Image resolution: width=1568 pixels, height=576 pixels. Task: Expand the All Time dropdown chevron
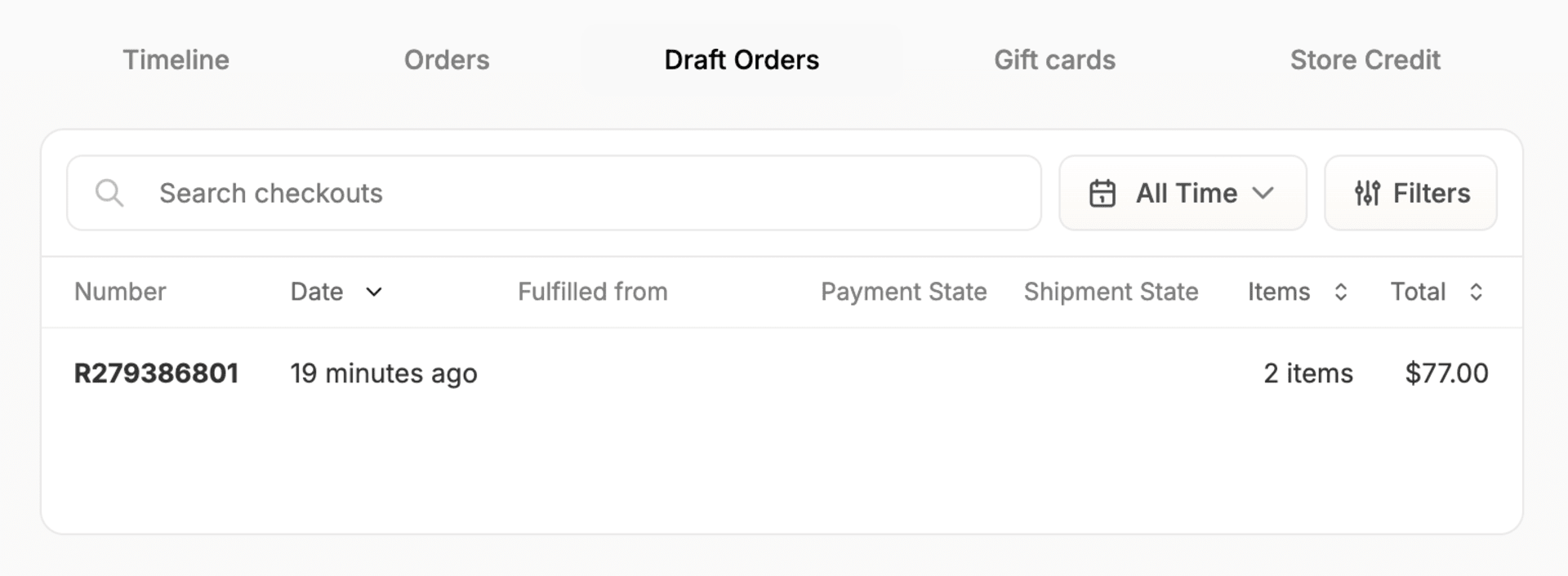(x=1263, y=194)
